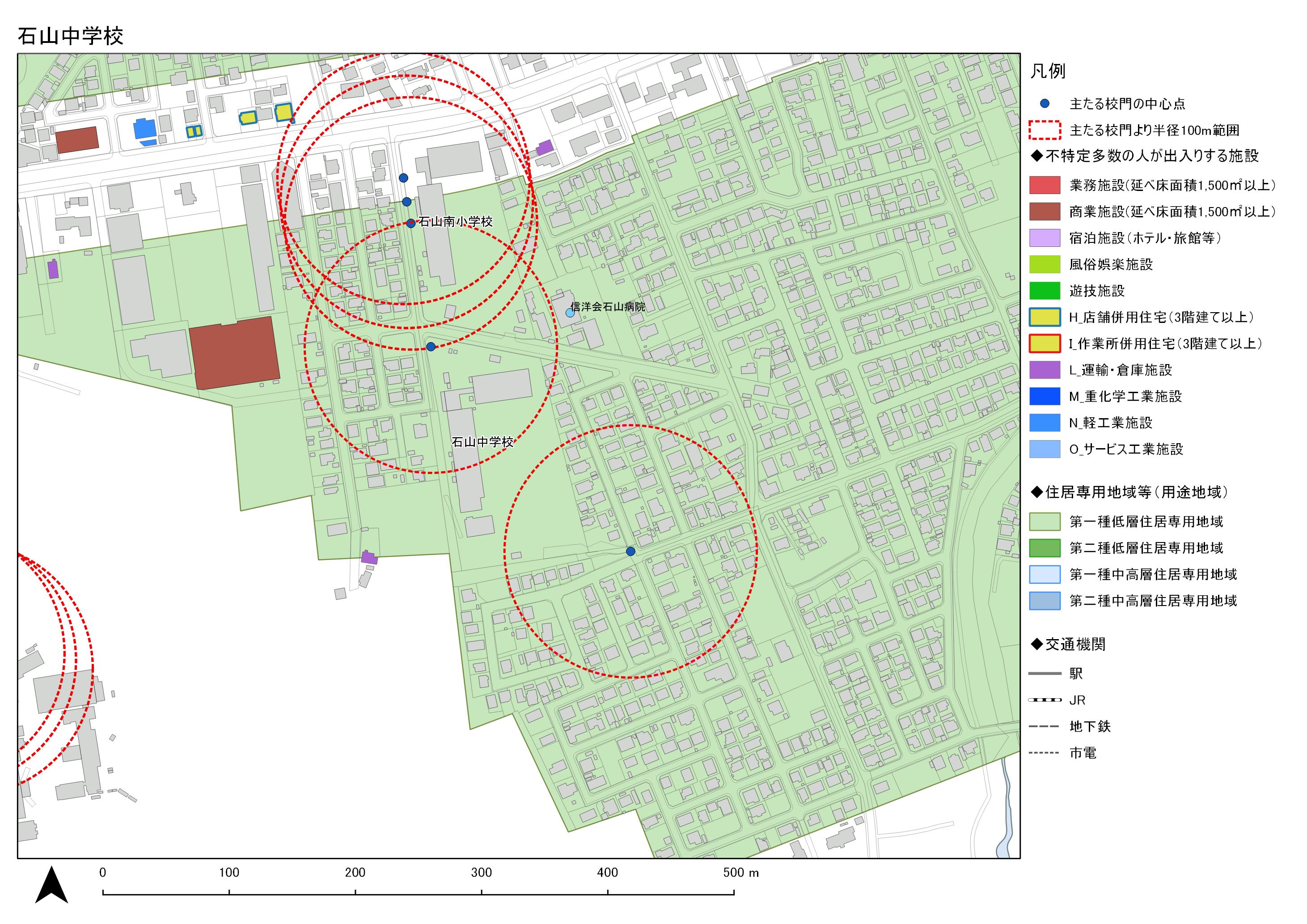This screenshot has height=924, width=1307.
Task: Click the scale bar 0 label
Action: [x=102, y=873]
